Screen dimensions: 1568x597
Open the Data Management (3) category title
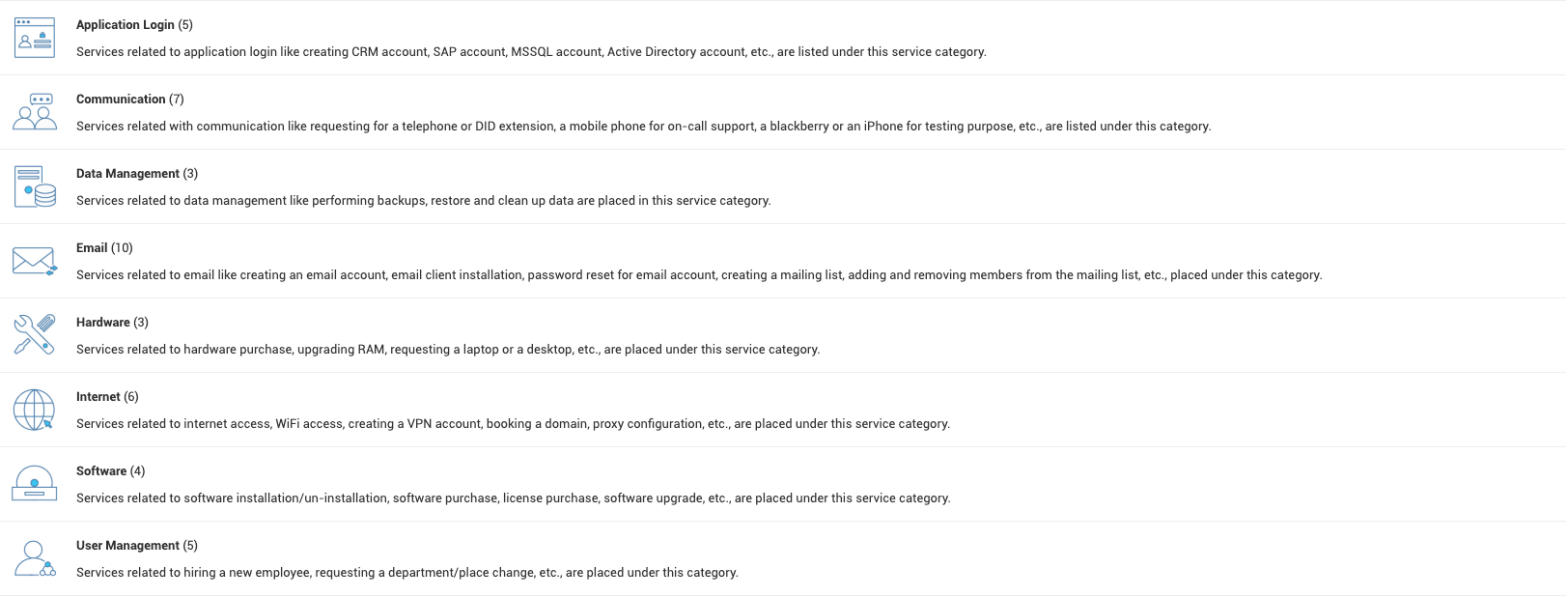(137, 174)
